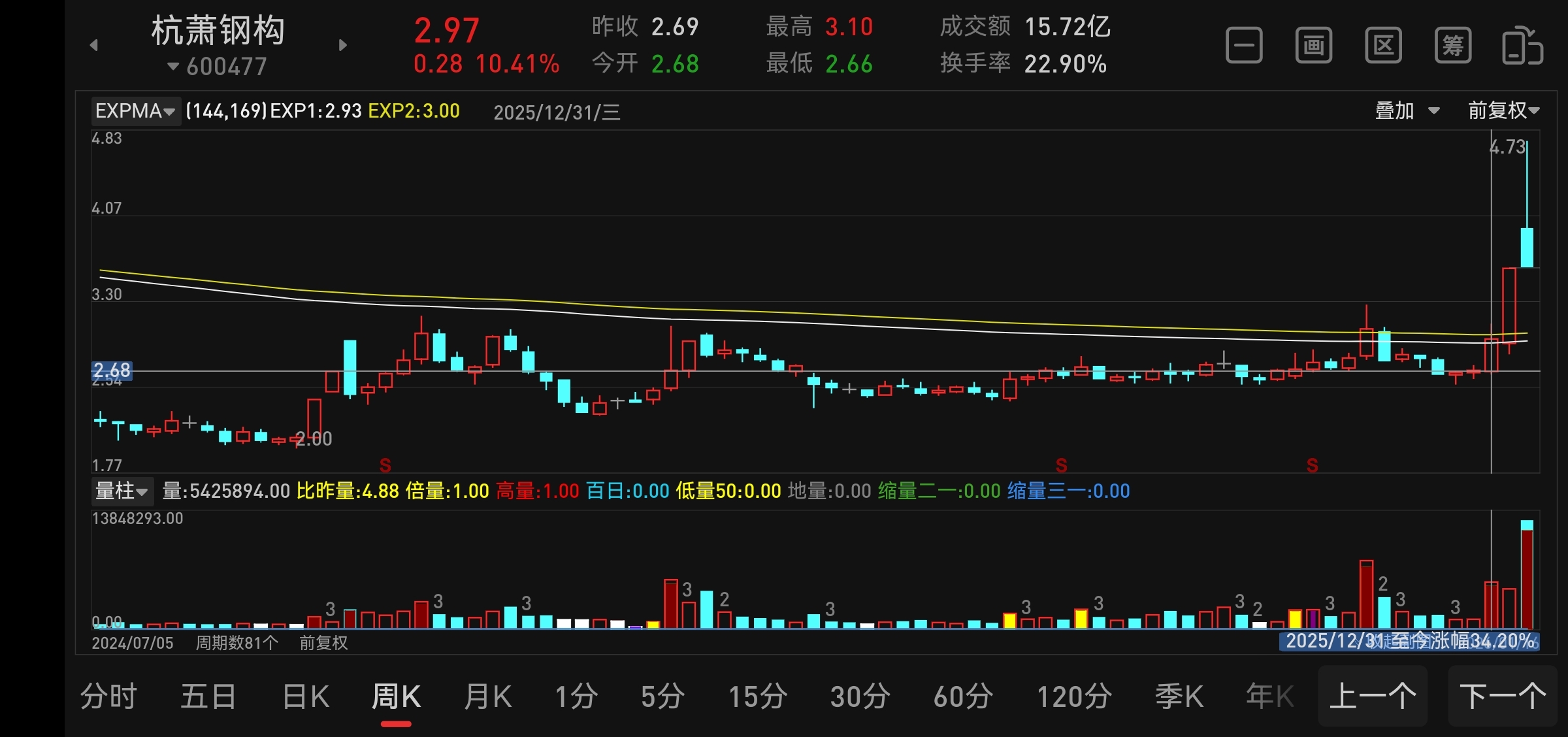Go to previous stock with left arrow

[x=94, y=45]
